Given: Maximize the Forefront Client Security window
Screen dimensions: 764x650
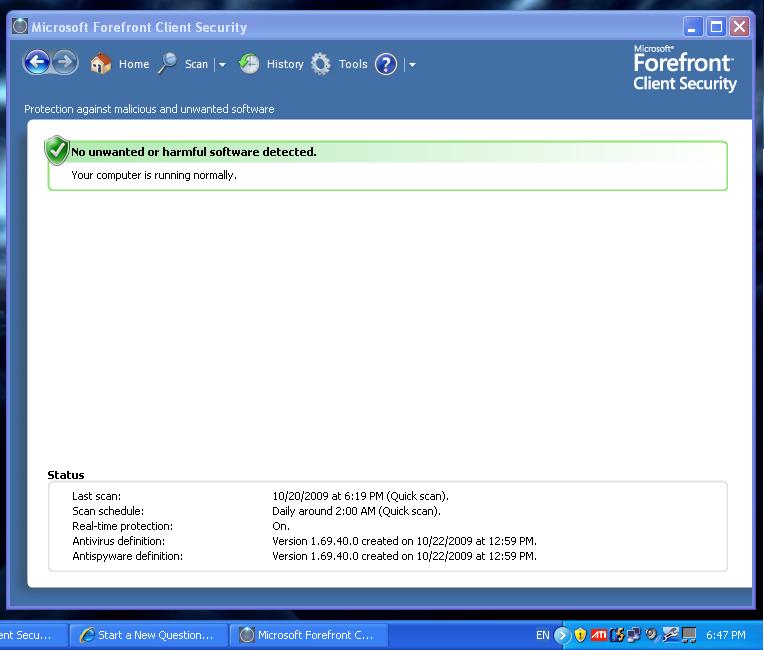Looking at the screenshot, I should click(716, 26).
